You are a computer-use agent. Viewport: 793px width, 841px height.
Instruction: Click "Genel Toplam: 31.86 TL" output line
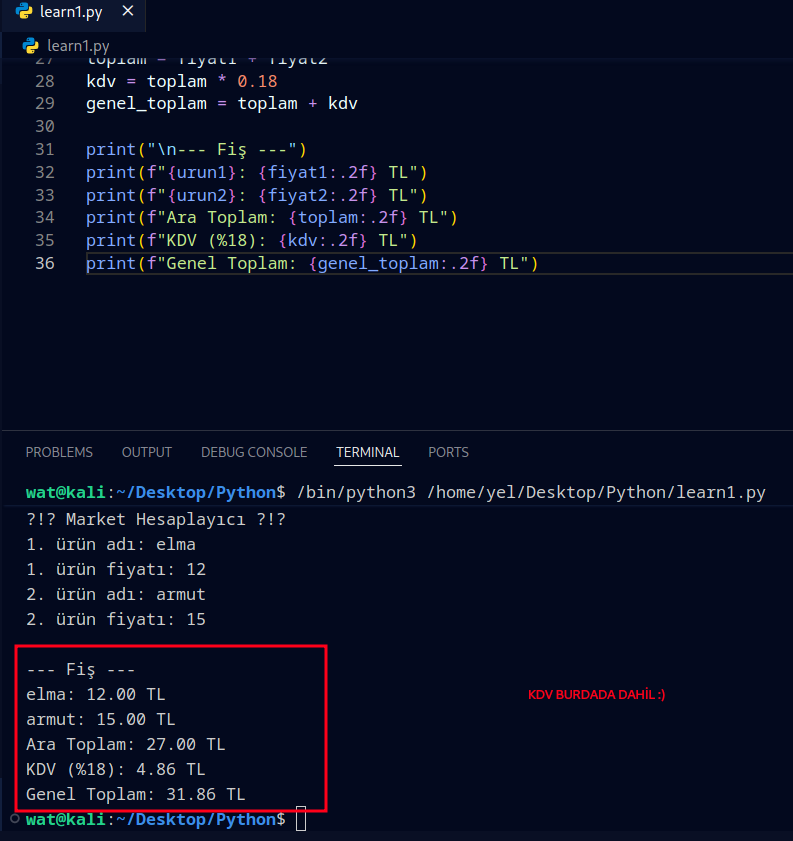pyautogui.click(x=136, y=794)
